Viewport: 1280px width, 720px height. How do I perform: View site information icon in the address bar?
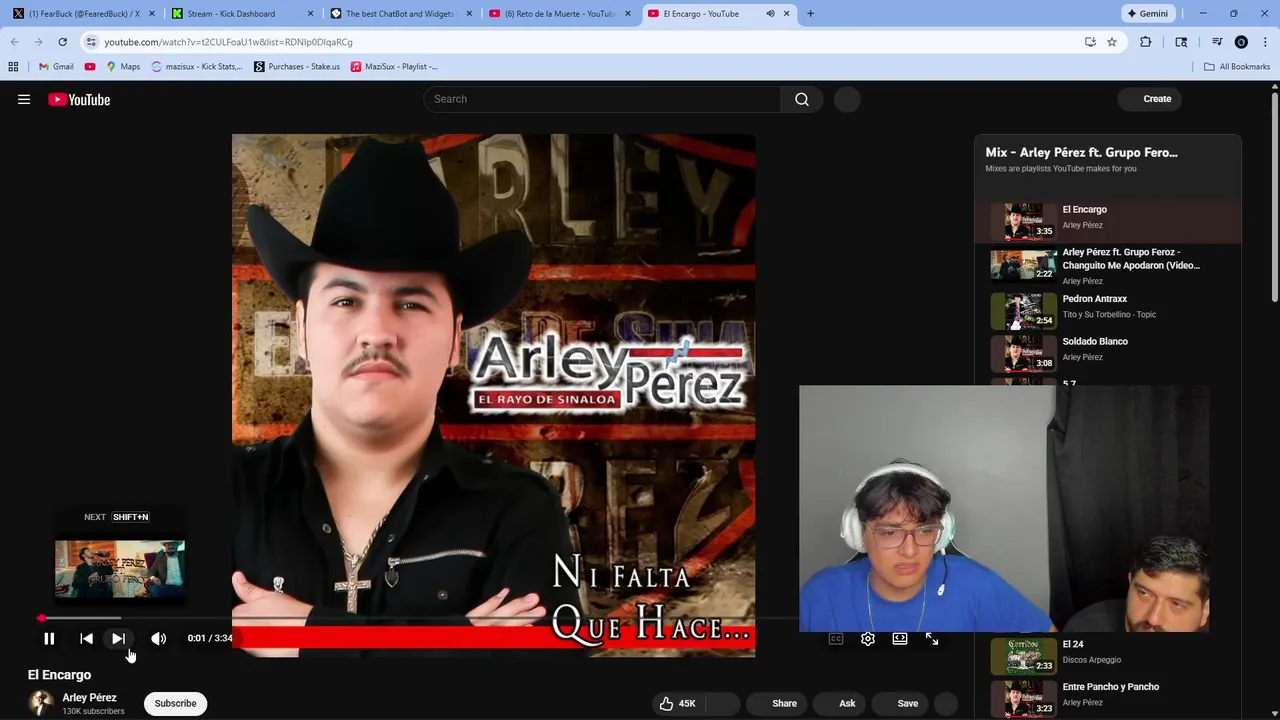(91, 42)
